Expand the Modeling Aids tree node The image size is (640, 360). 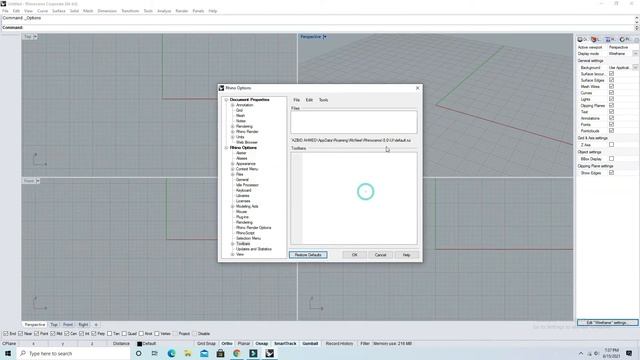233,206
